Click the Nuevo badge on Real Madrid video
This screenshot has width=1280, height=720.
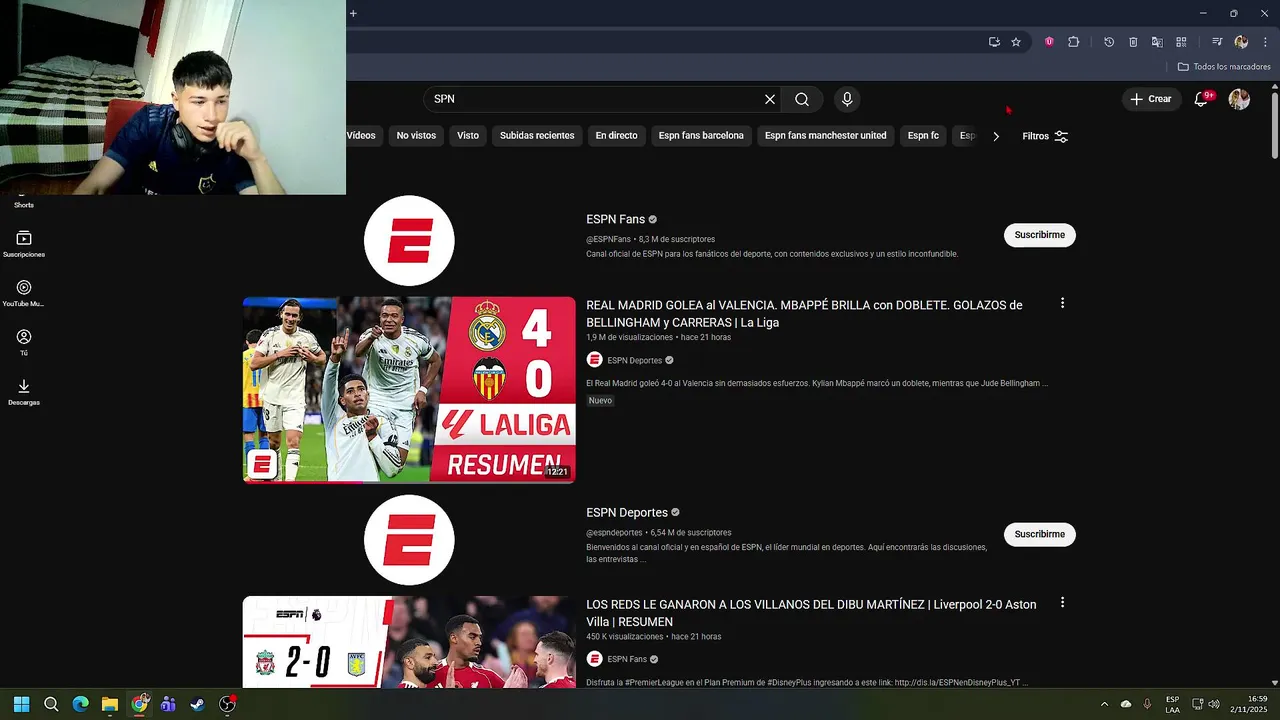pos(600,400)
